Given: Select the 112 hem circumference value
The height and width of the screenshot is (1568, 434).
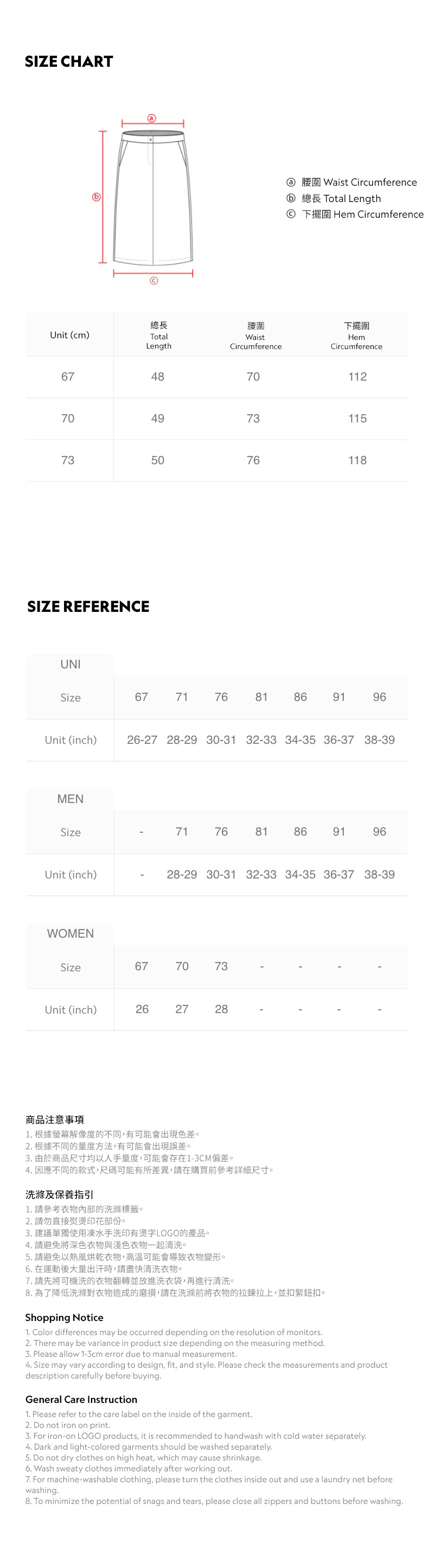Looking at the screenshot, I should click(358, 377).
